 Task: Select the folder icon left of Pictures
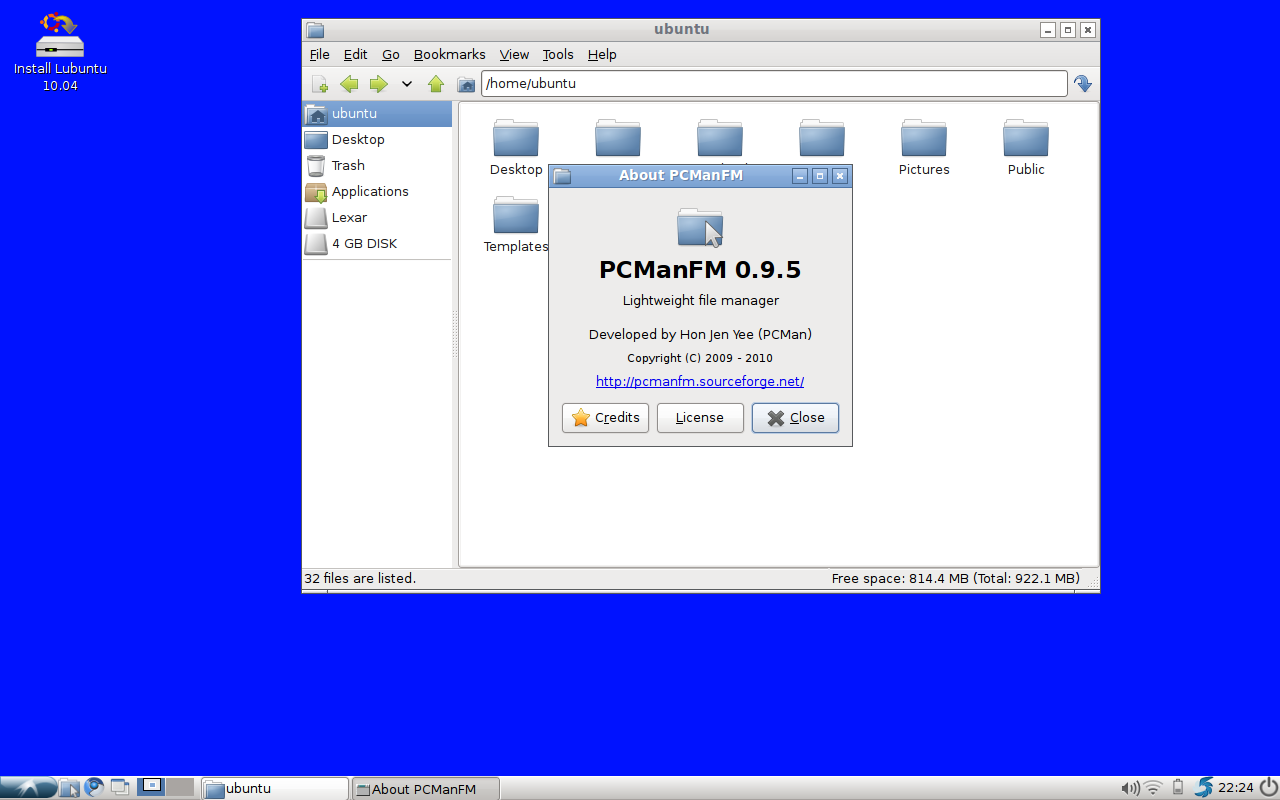[x=822, y=138]
